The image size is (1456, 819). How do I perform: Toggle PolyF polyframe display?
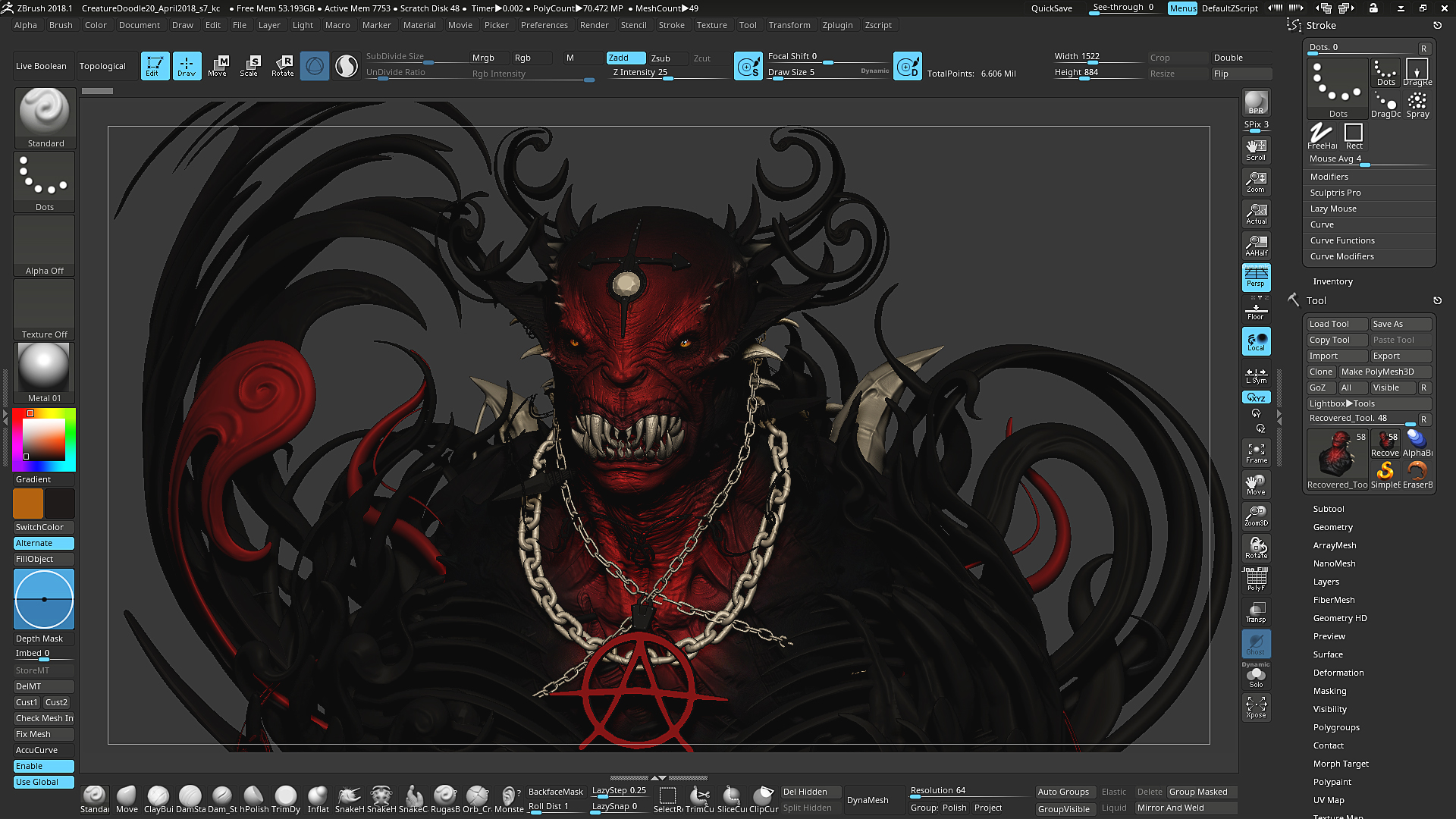[x=1256, y=580]
